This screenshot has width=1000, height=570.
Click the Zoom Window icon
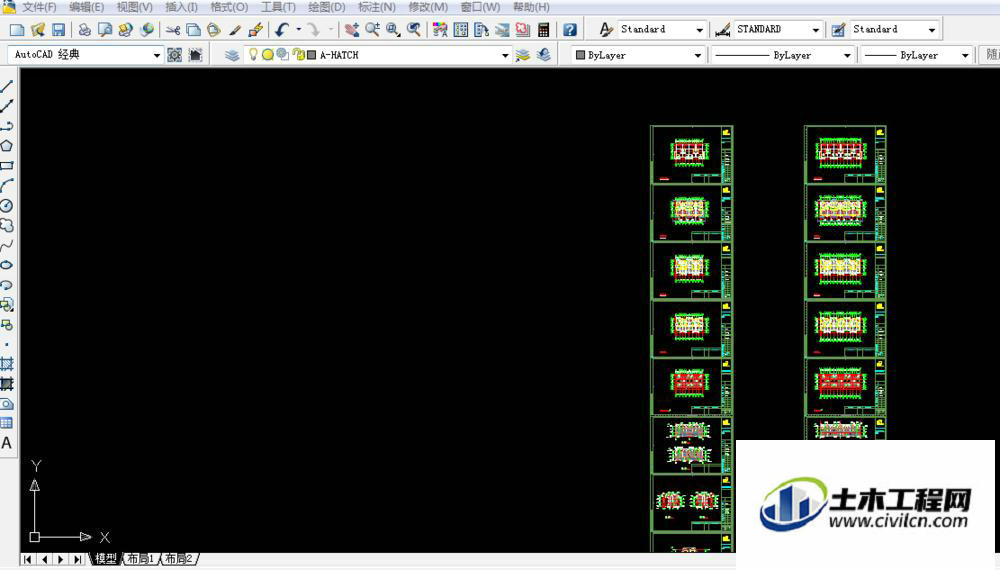point(393,29)
